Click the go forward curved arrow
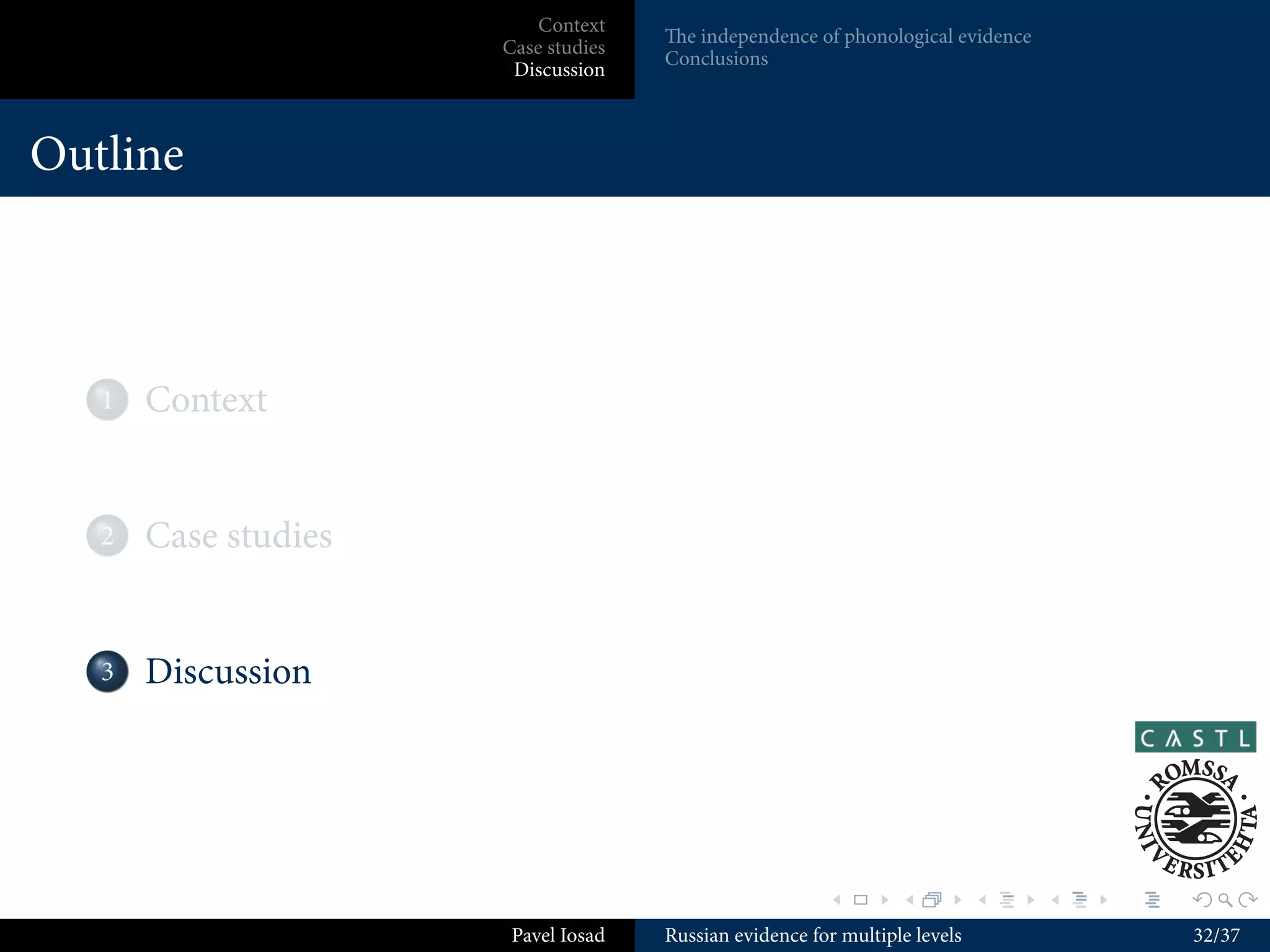This screenshot has height=952, width=1270. pyautogui.click(x=1248, y=900)
